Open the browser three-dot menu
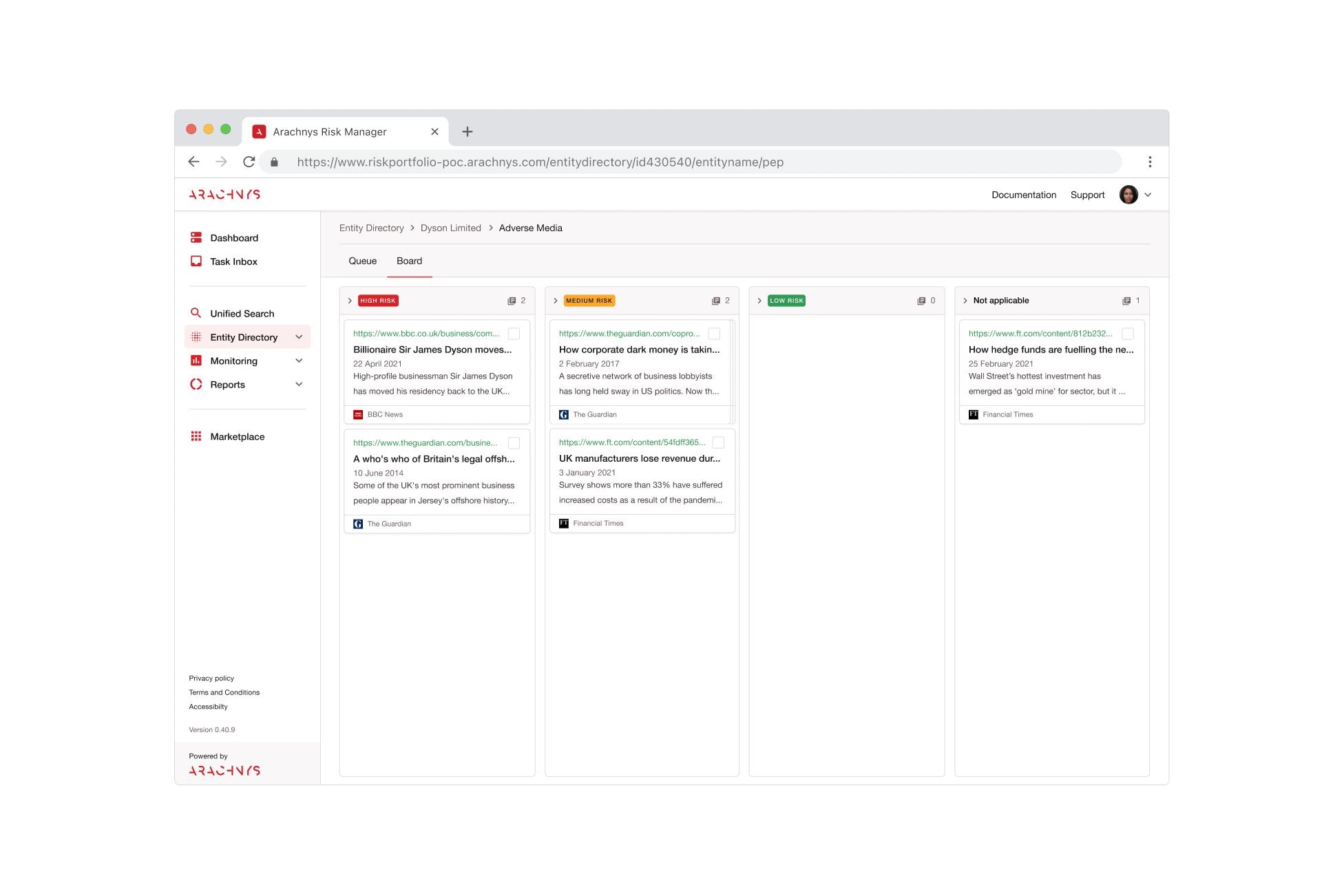 click(x=1150, y=162)
